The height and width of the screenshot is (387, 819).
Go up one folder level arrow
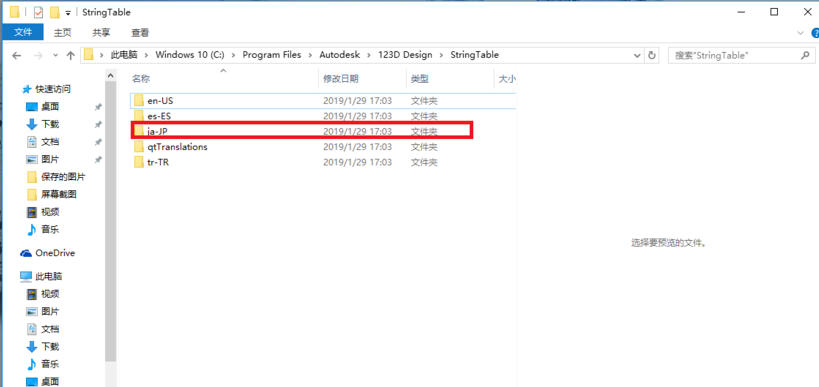coord(71,55)
